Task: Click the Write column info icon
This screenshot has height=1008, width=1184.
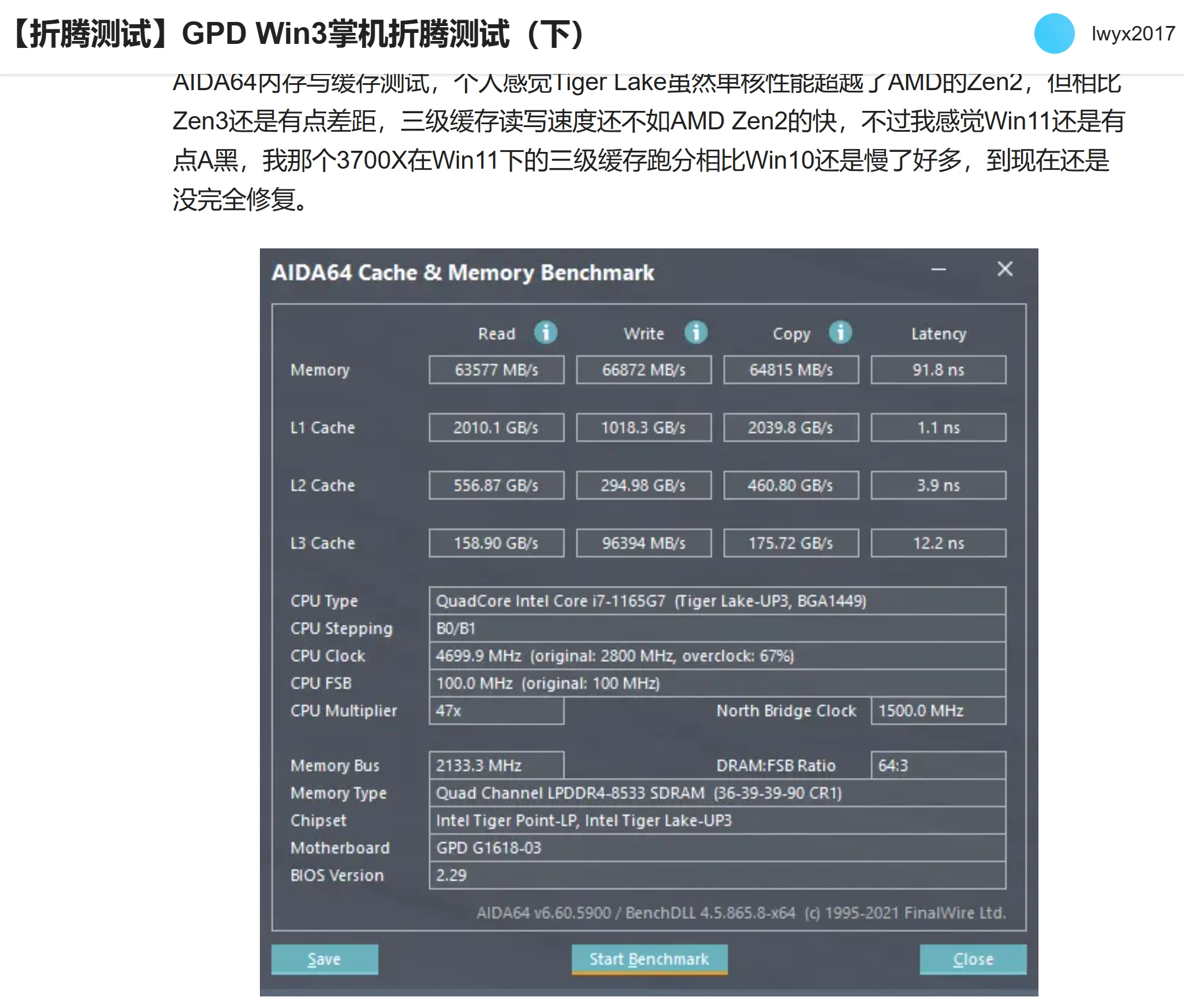Action: 696,333
